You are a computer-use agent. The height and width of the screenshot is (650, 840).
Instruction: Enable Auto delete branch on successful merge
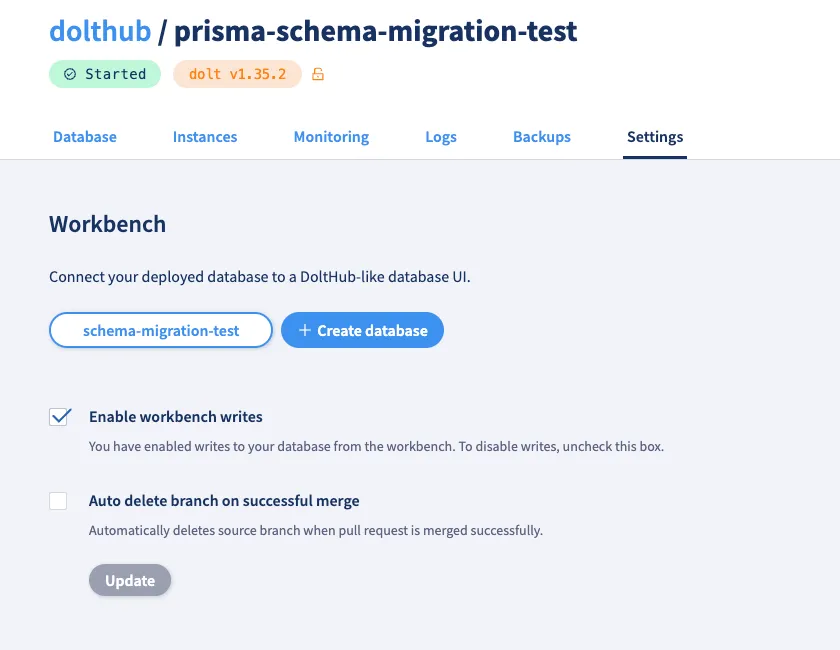point(58,500)
